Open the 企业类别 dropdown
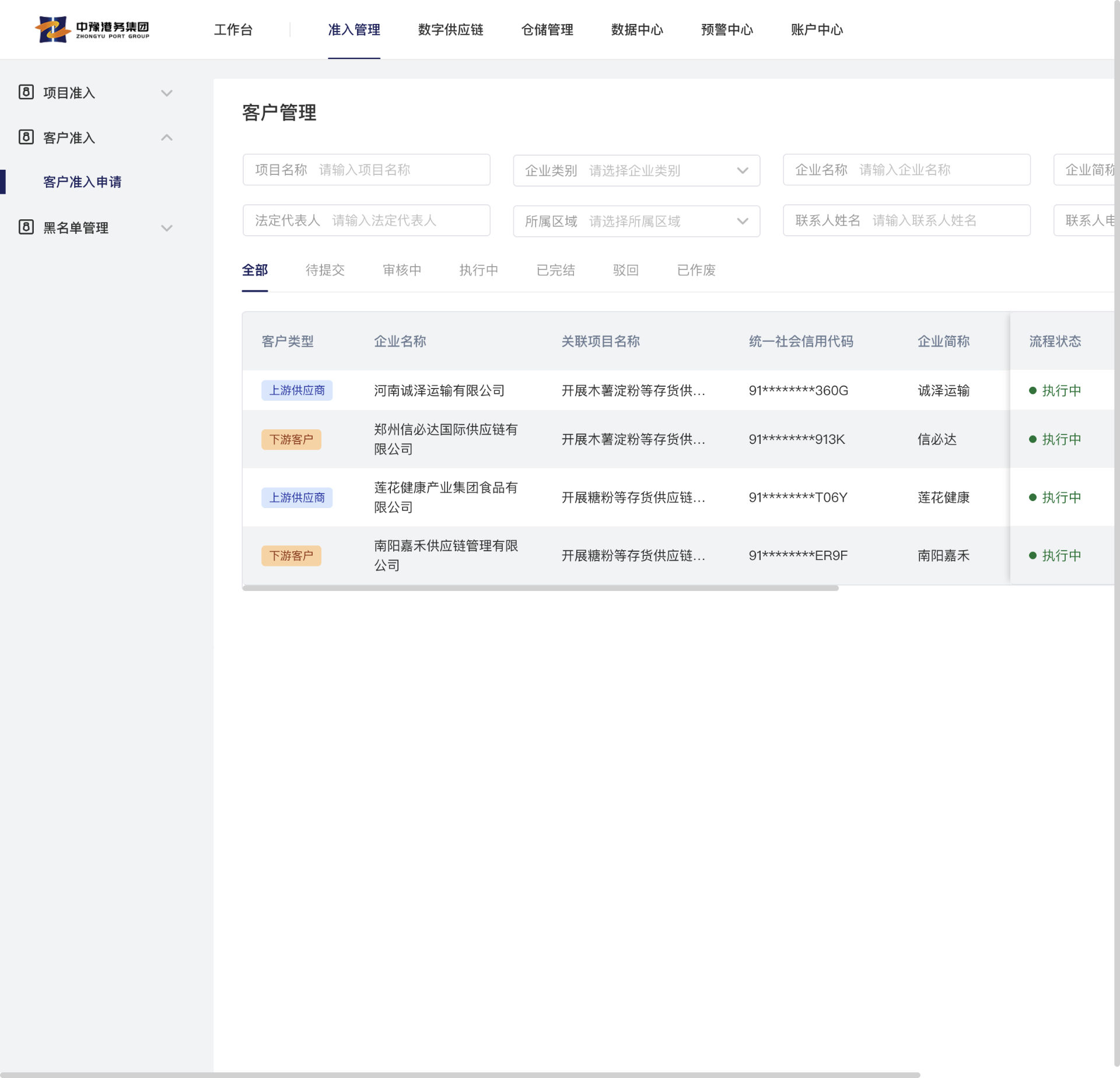Screen dimensions: 1120x1078 [636, 170]
